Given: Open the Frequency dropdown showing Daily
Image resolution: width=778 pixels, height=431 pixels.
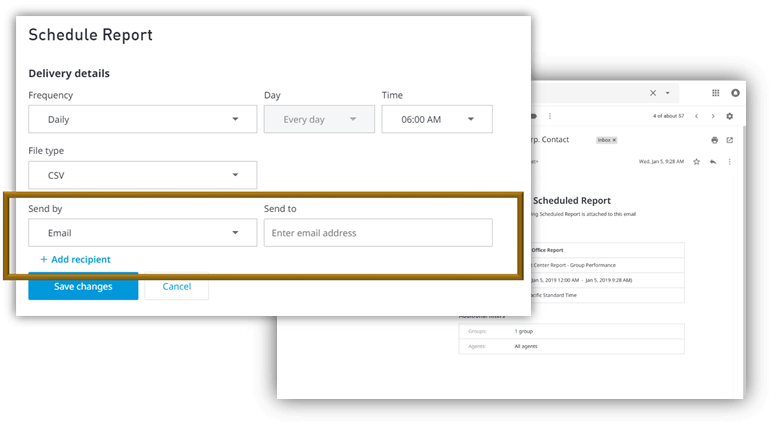Looking at the screenshot, I should point(142,119).
